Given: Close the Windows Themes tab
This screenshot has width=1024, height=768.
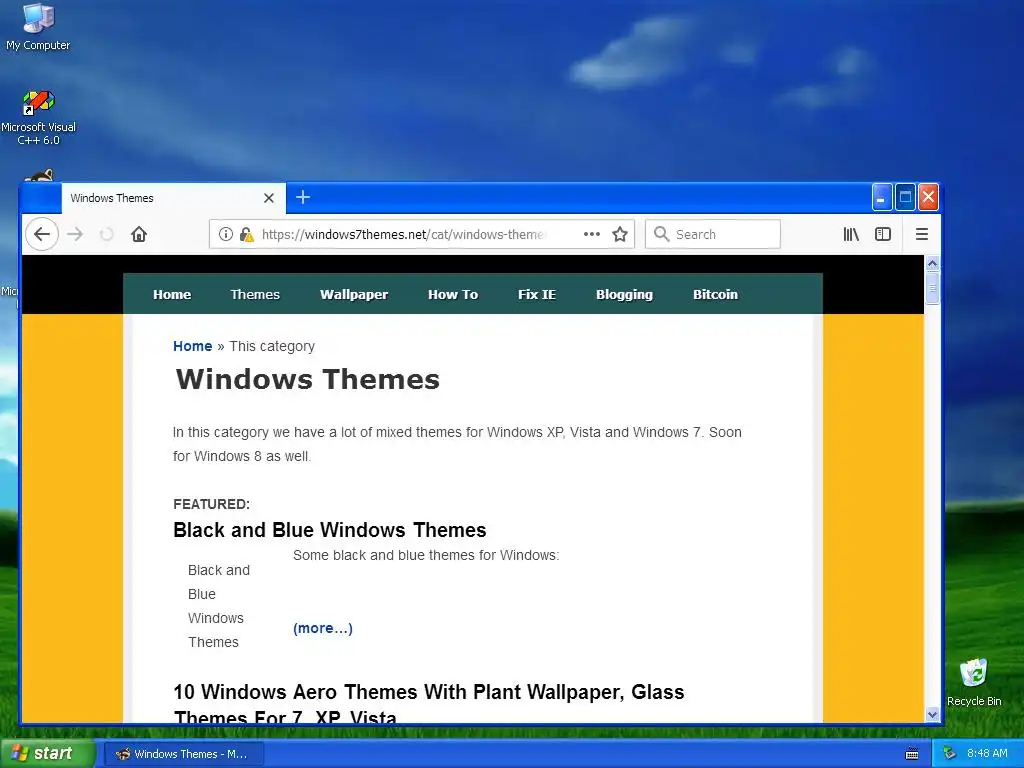Looking at the screenshot, I should (268, 198).
